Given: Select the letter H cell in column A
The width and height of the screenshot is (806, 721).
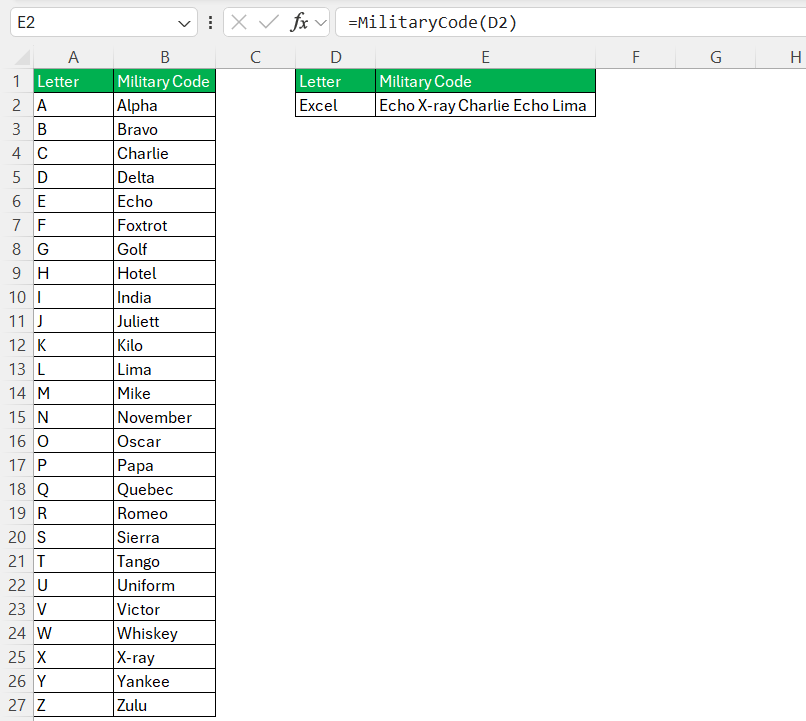Looking at the screenshot, I should pyautogui.click(x=74, y=273).
